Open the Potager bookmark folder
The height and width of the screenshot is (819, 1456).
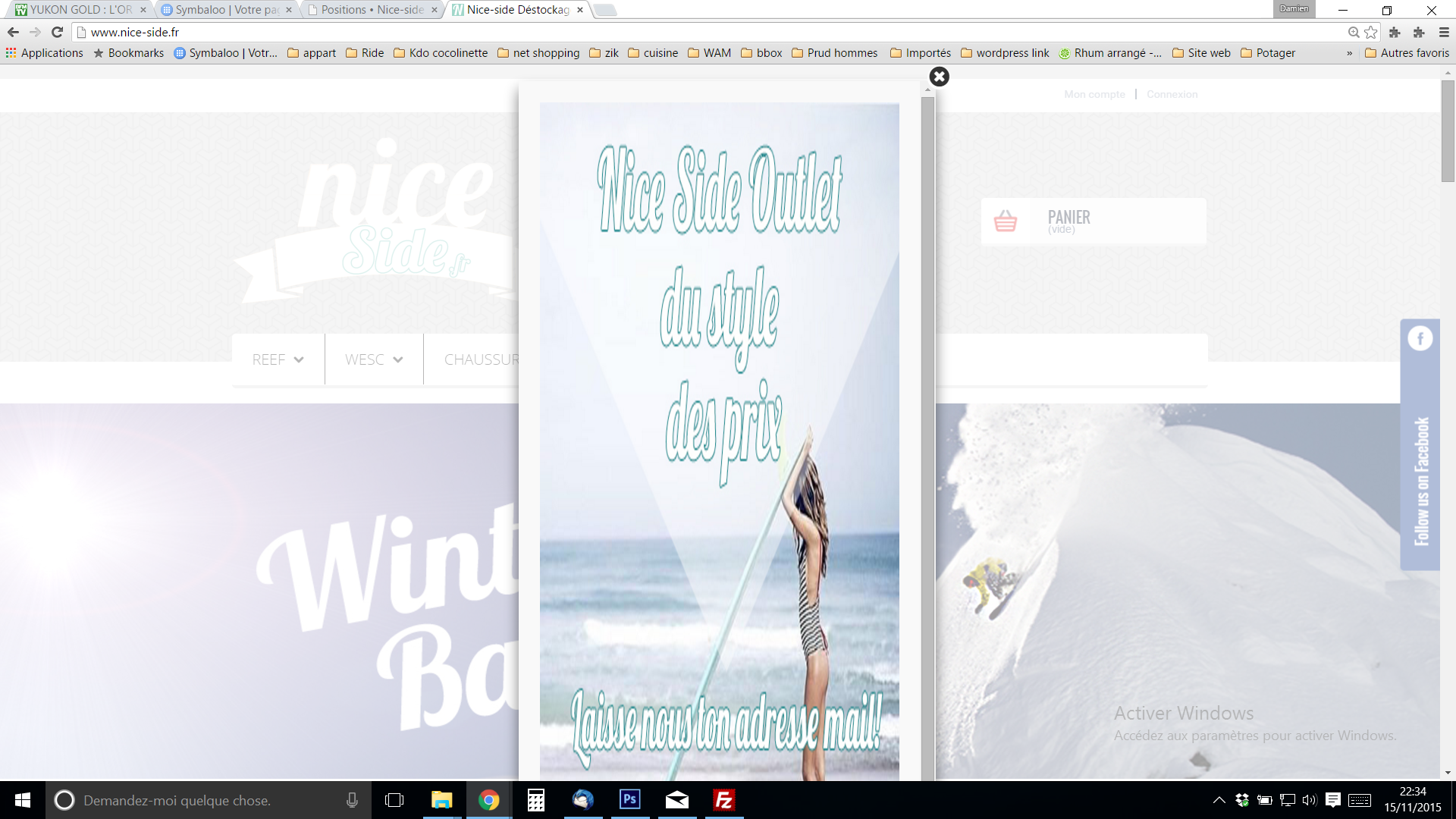pos(1268,53)
